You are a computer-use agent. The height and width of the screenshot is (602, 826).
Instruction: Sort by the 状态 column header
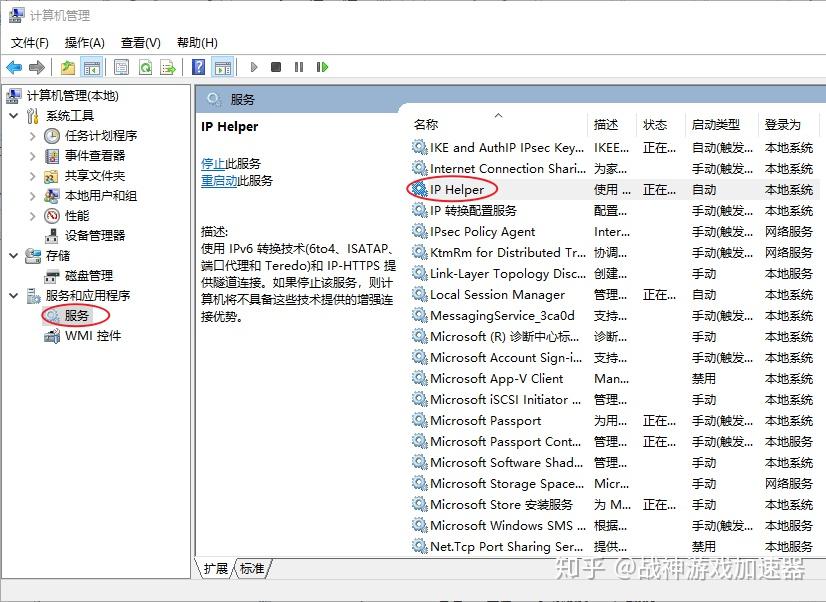coord(661,124)
